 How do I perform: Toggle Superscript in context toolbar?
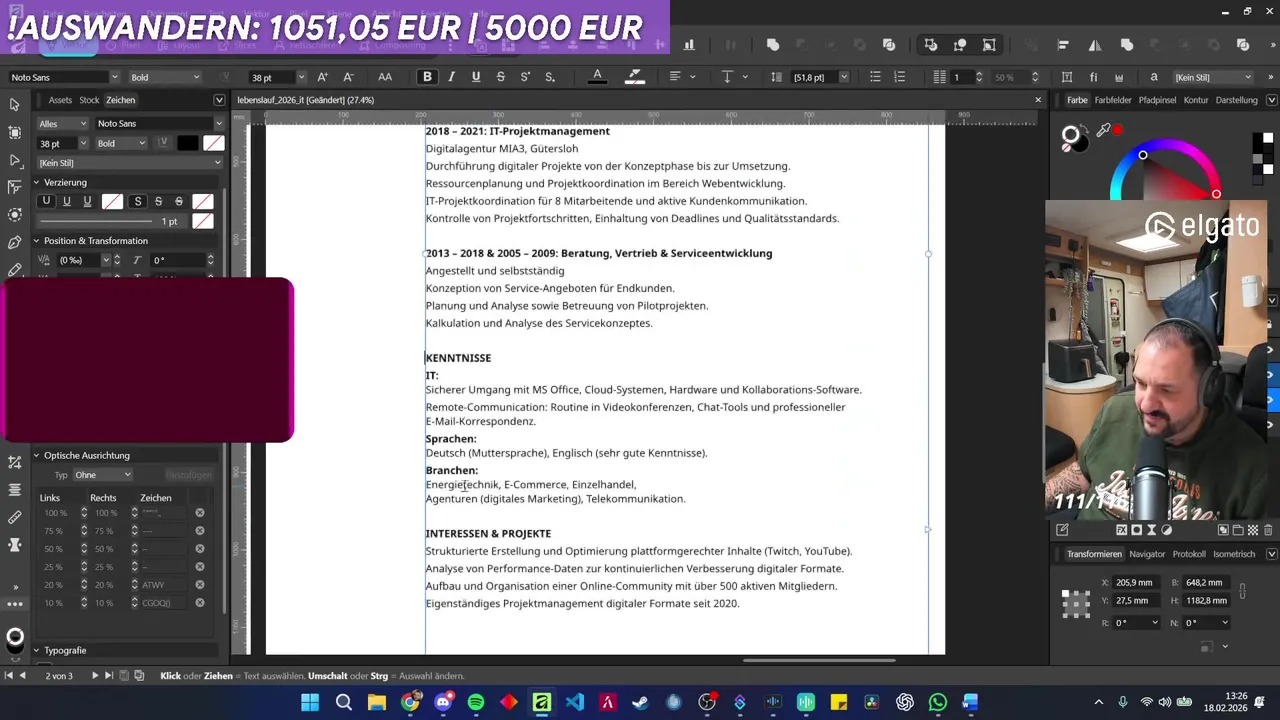point(525,77)
